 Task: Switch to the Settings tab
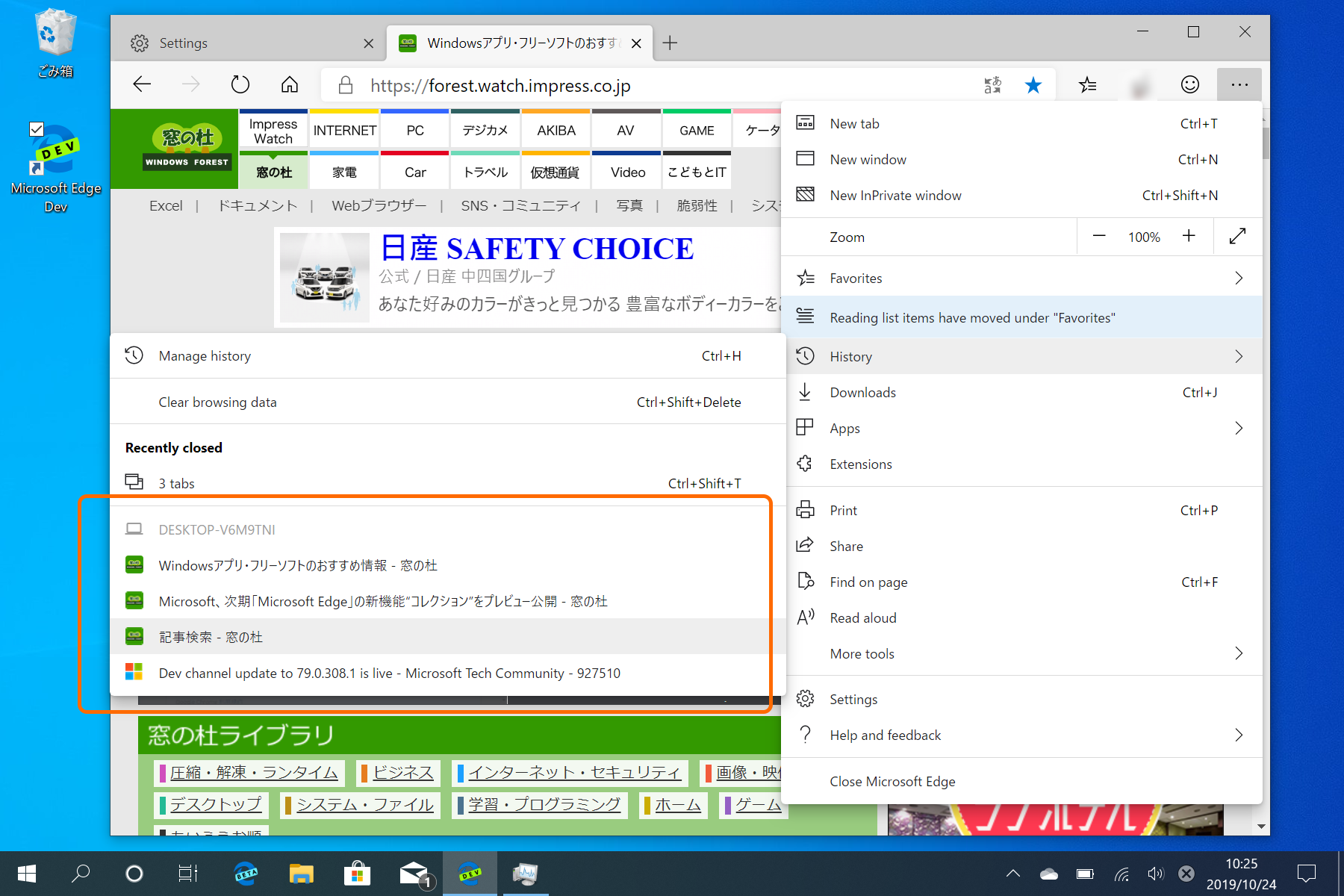pos(184,43)
